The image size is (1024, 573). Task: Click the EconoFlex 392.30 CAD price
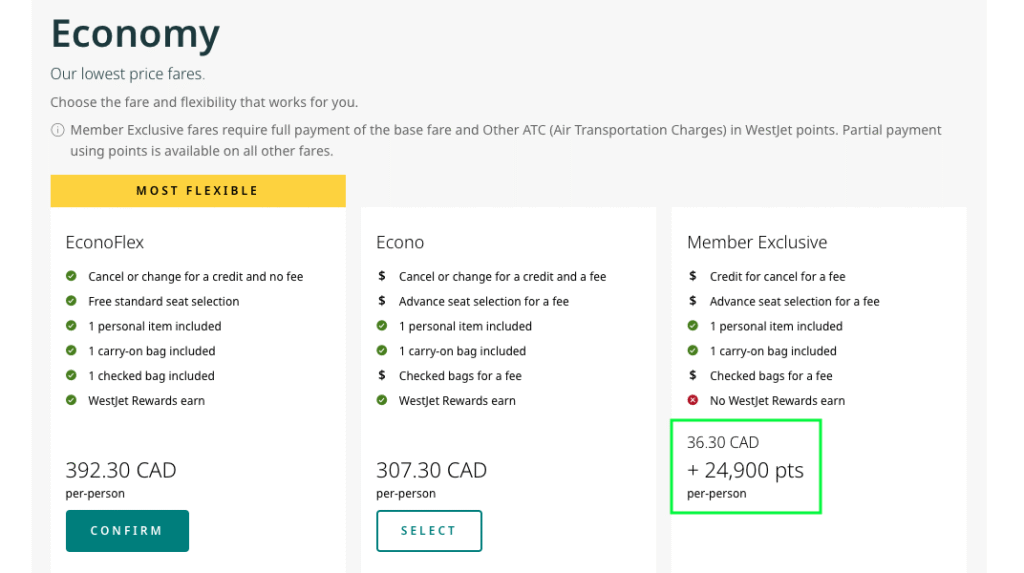121,470
